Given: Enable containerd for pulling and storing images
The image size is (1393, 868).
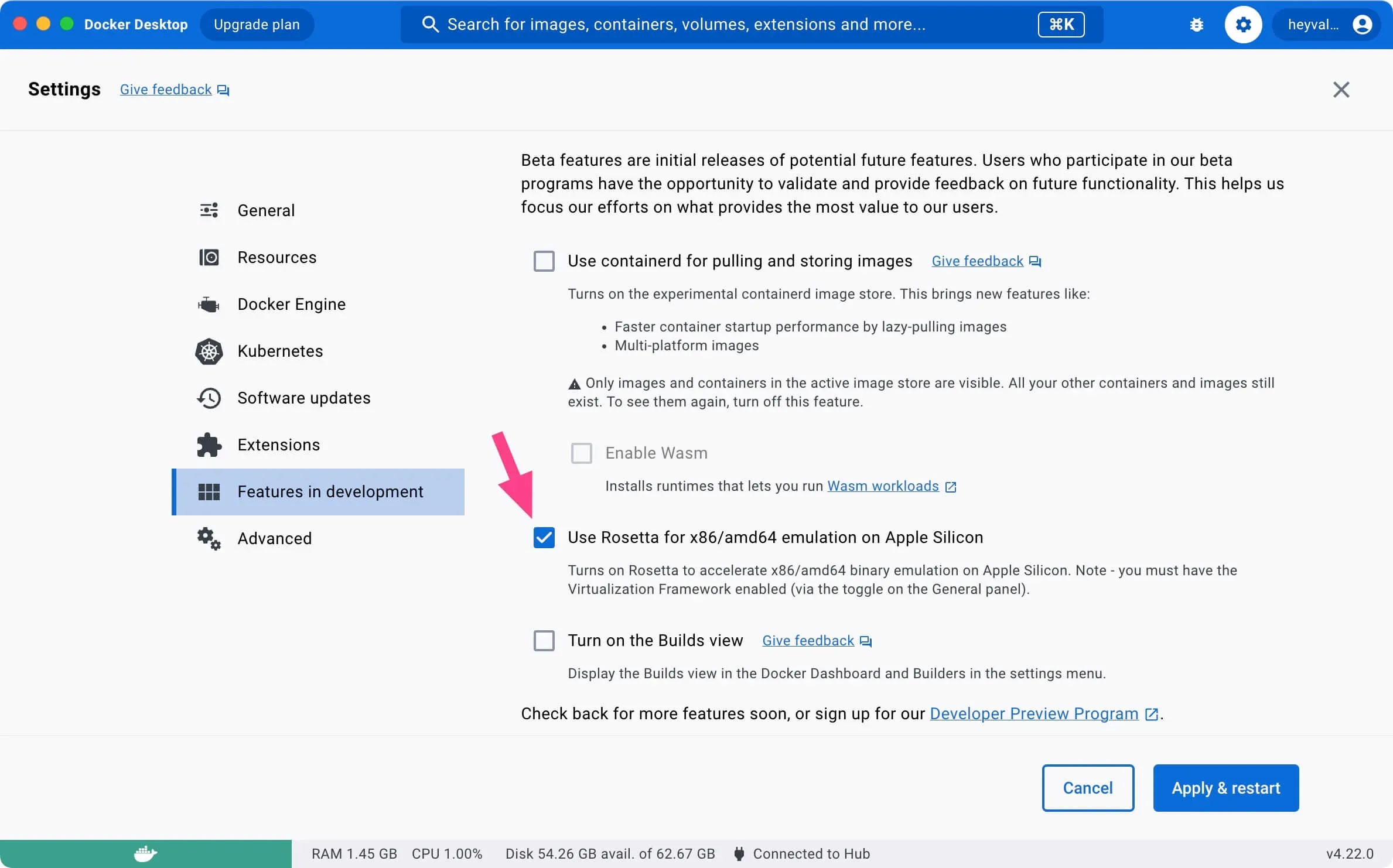Looking at the screenshot, I should [544, 261].
